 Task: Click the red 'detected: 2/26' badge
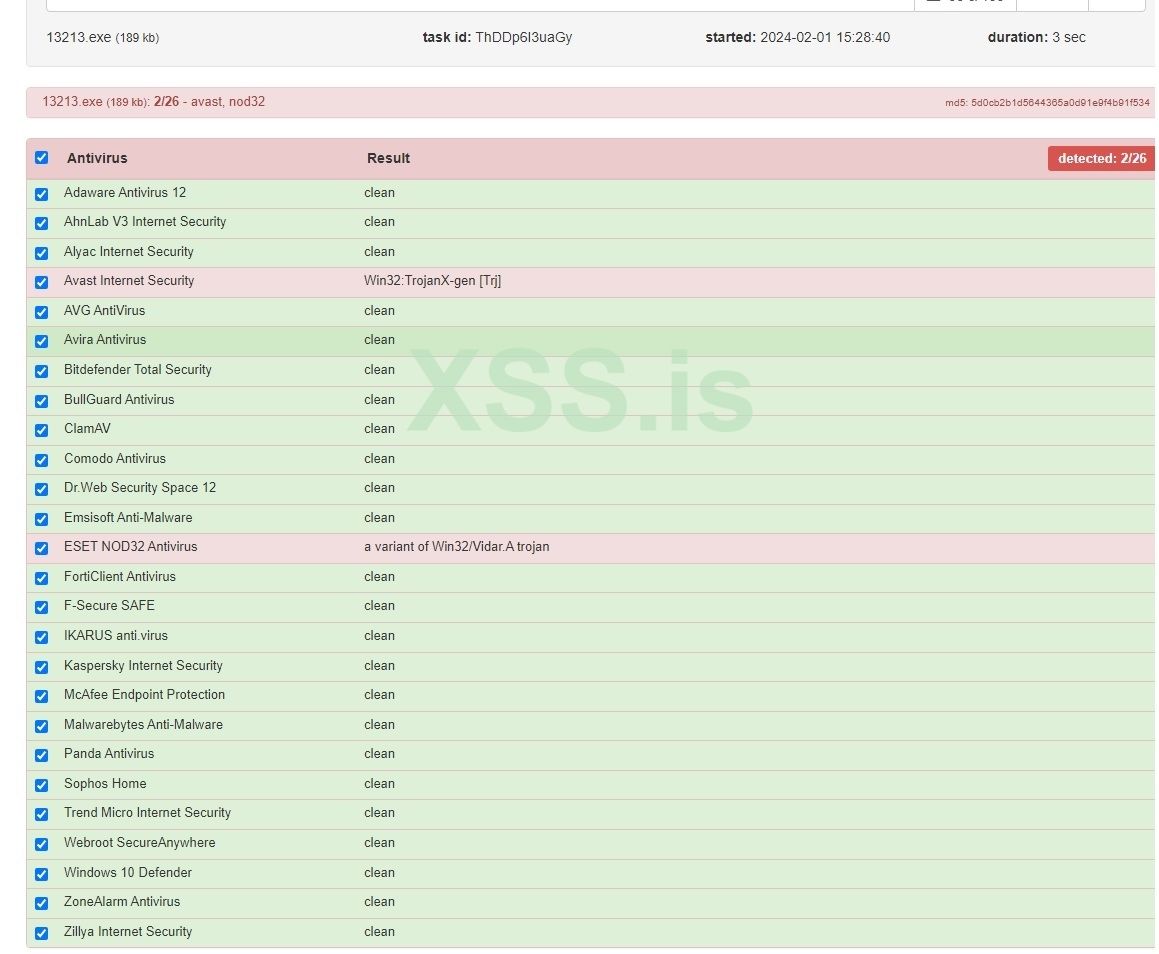pyautogui.click(x=1101, y=158)
